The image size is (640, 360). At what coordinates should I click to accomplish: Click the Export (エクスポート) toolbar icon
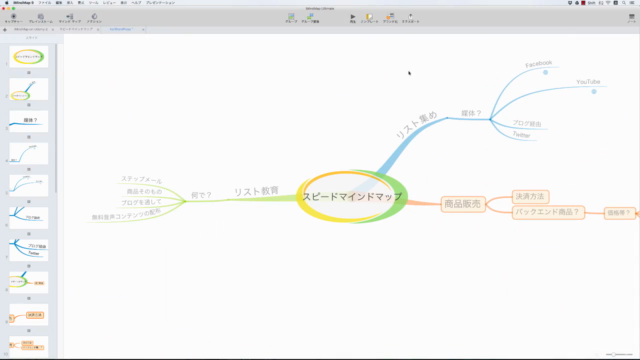point(410,18)
